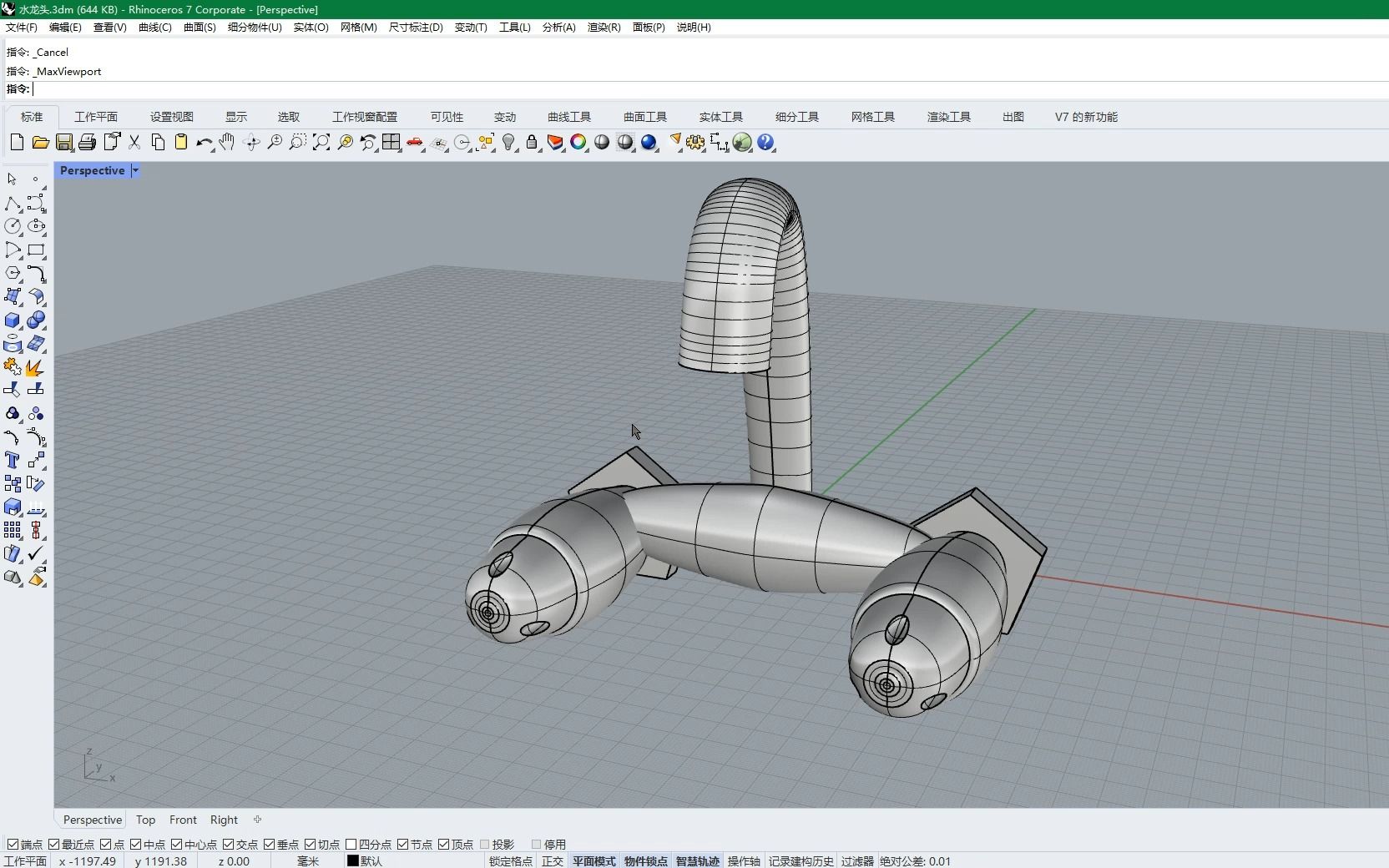Select the Rectangle tool in the sidebar
1389x868 pixels.
pos(36,250)
